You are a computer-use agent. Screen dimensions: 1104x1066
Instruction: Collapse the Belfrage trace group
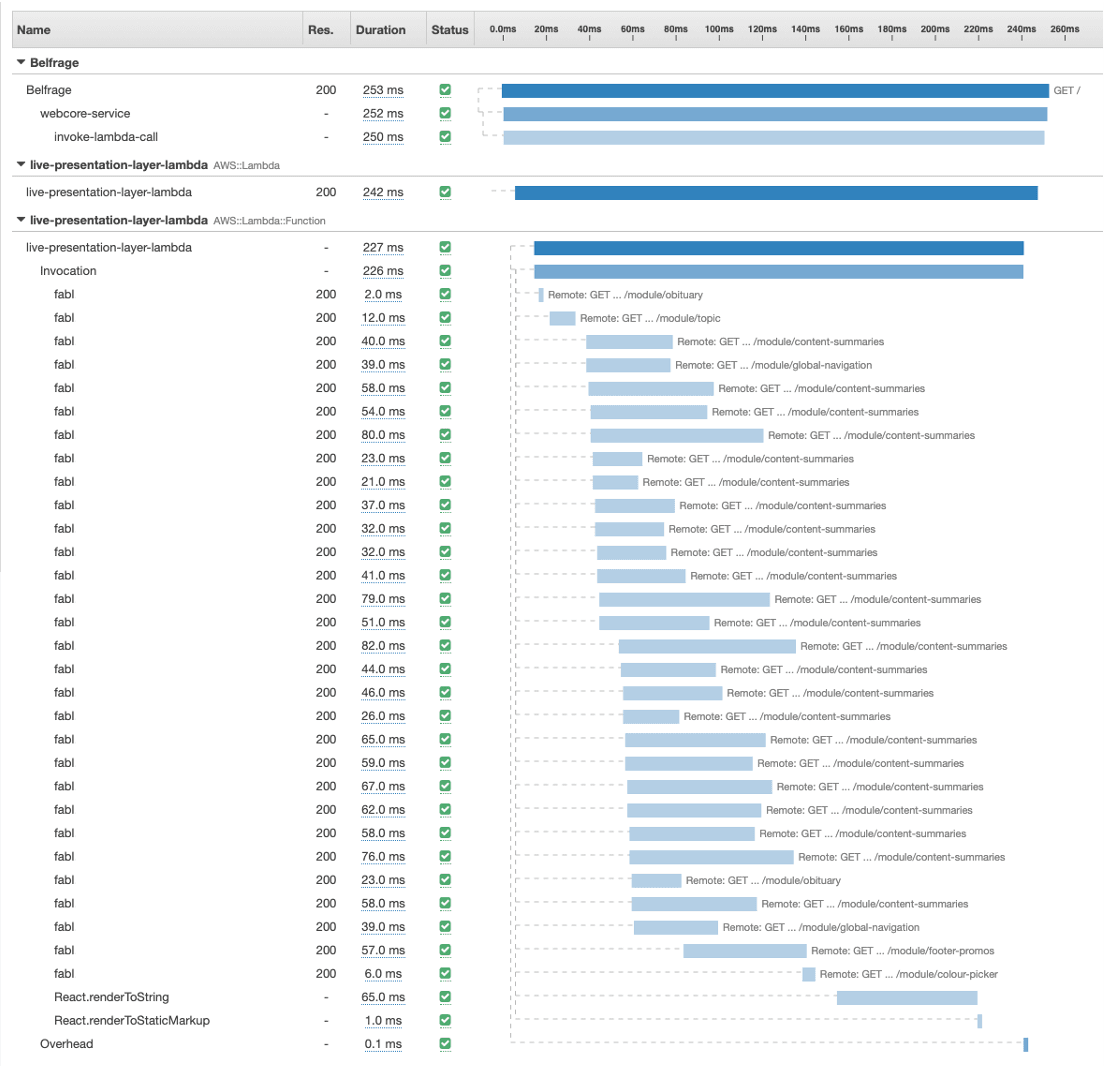tap(20, 62)
